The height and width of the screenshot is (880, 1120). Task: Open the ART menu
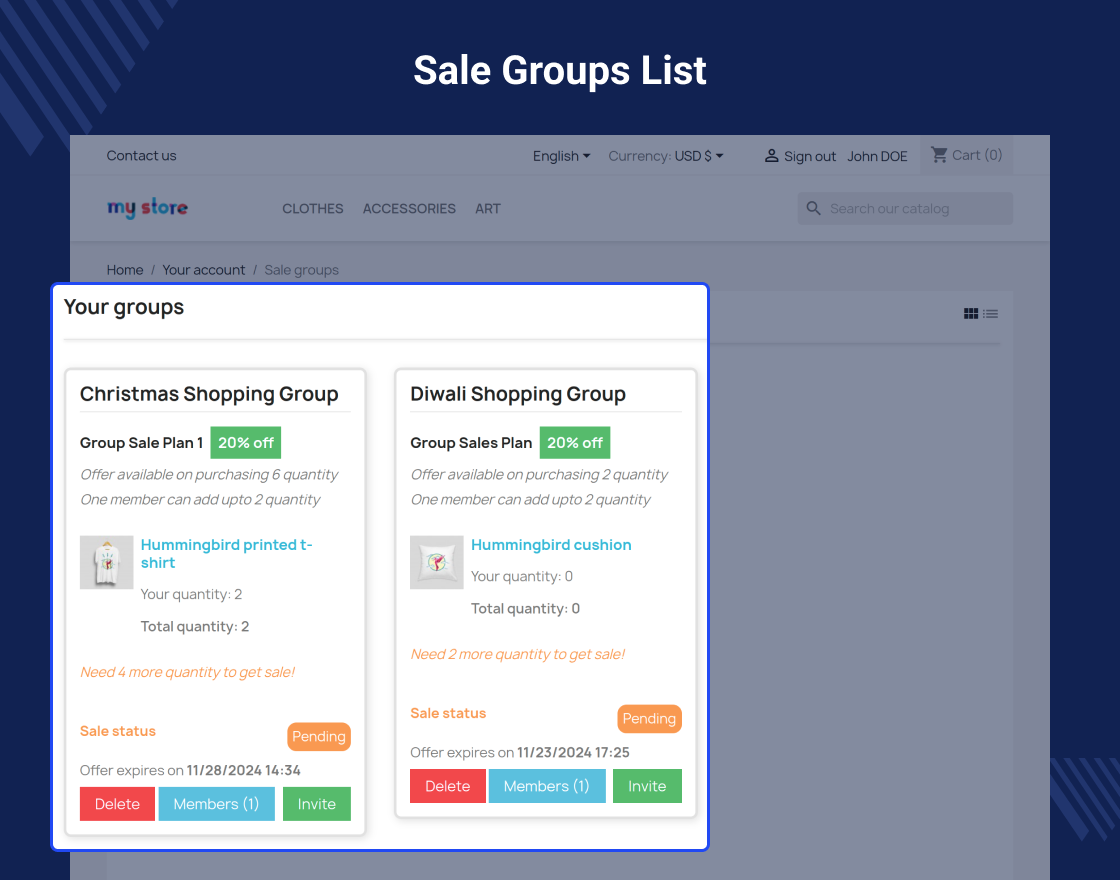(488, 209)
